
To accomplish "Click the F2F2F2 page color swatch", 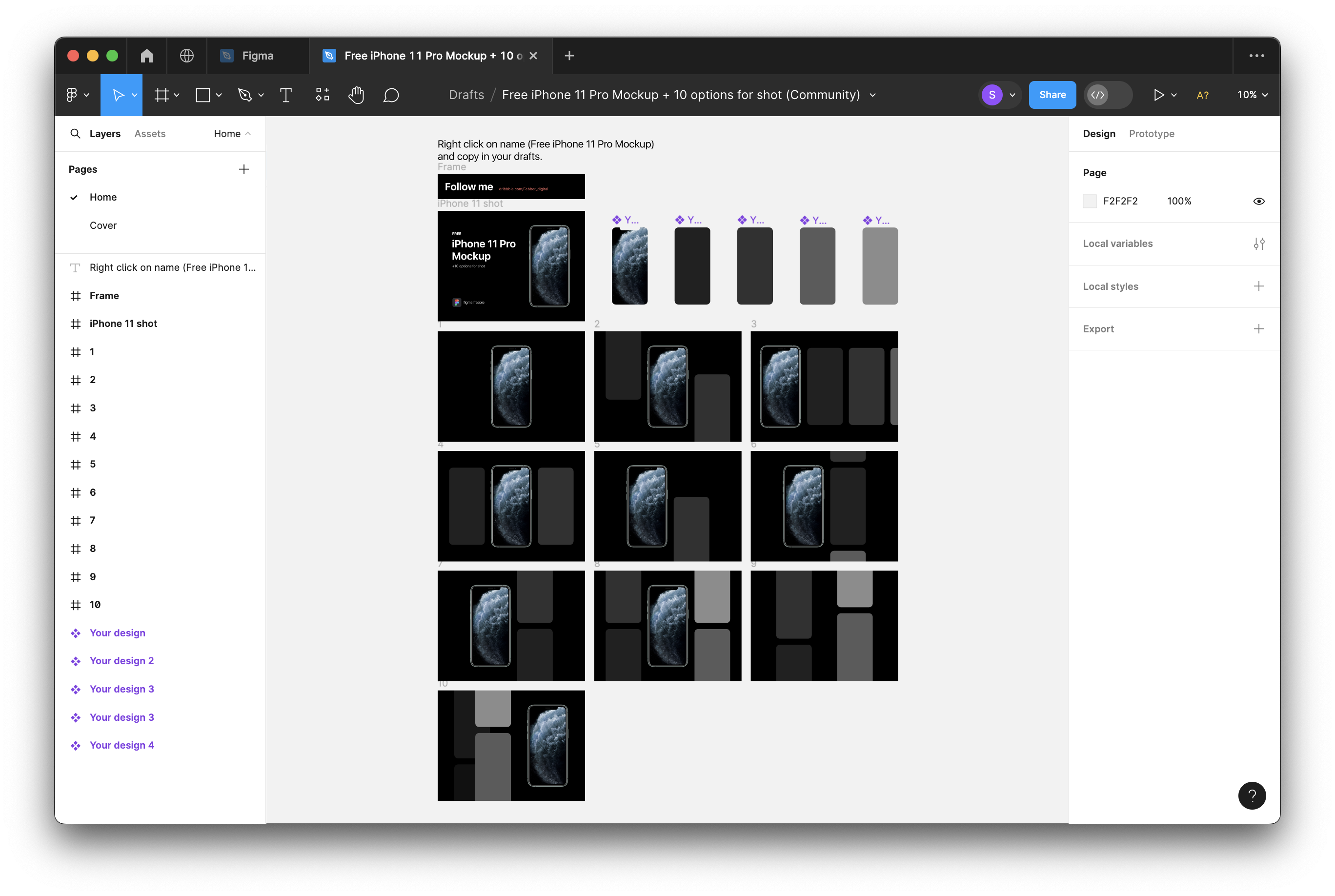I will [1090, 201].
